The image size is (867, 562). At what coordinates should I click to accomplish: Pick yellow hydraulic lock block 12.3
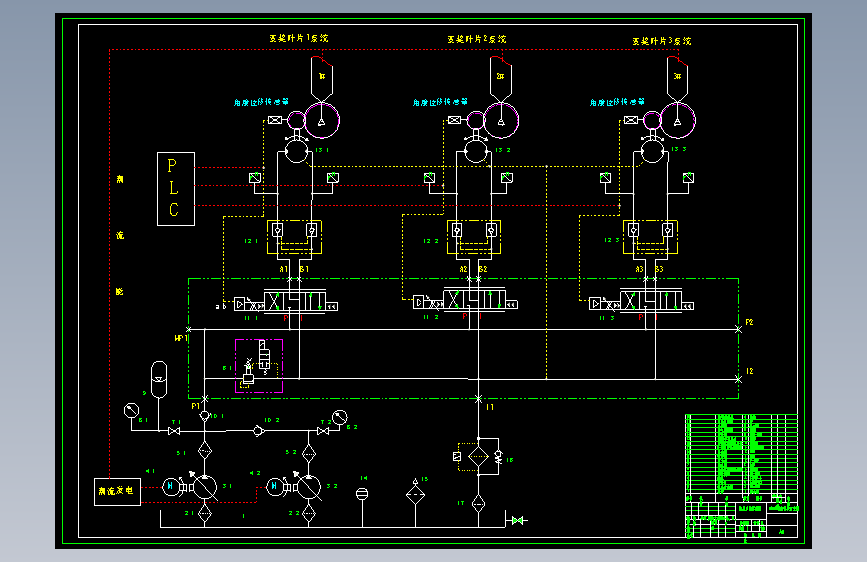650,237
